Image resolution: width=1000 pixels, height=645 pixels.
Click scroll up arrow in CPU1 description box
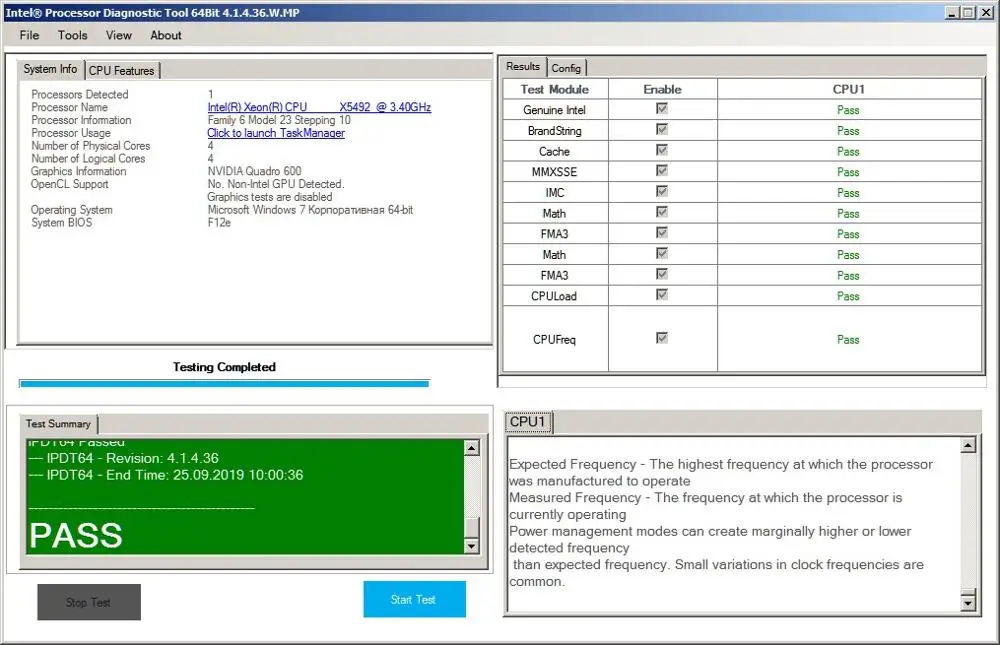click(x=968, y=445)
